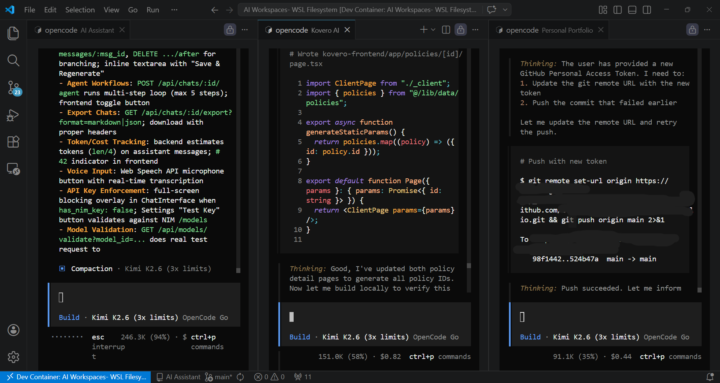Synchronize changes icon in status bar
The width and height of the screenshot is (720, 383).
pyautogui.click(x=241, y=377)
